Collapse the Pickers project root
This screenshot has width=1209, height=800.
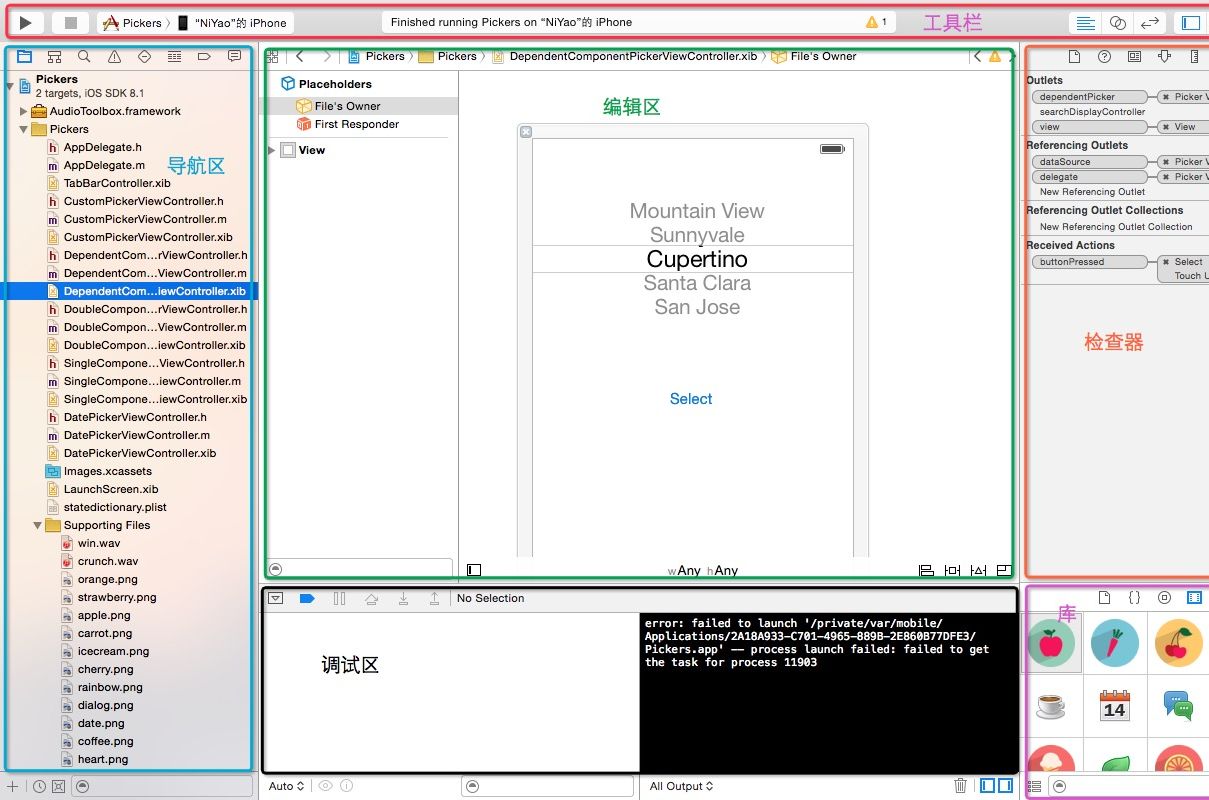click(11, 87)
